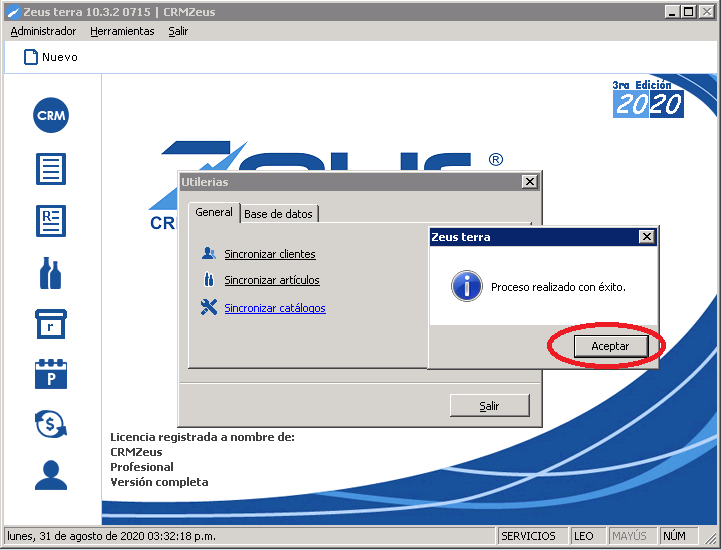Open the user profile sidebar icon
The image size is (721, 550).
click(x=51, y=475)
